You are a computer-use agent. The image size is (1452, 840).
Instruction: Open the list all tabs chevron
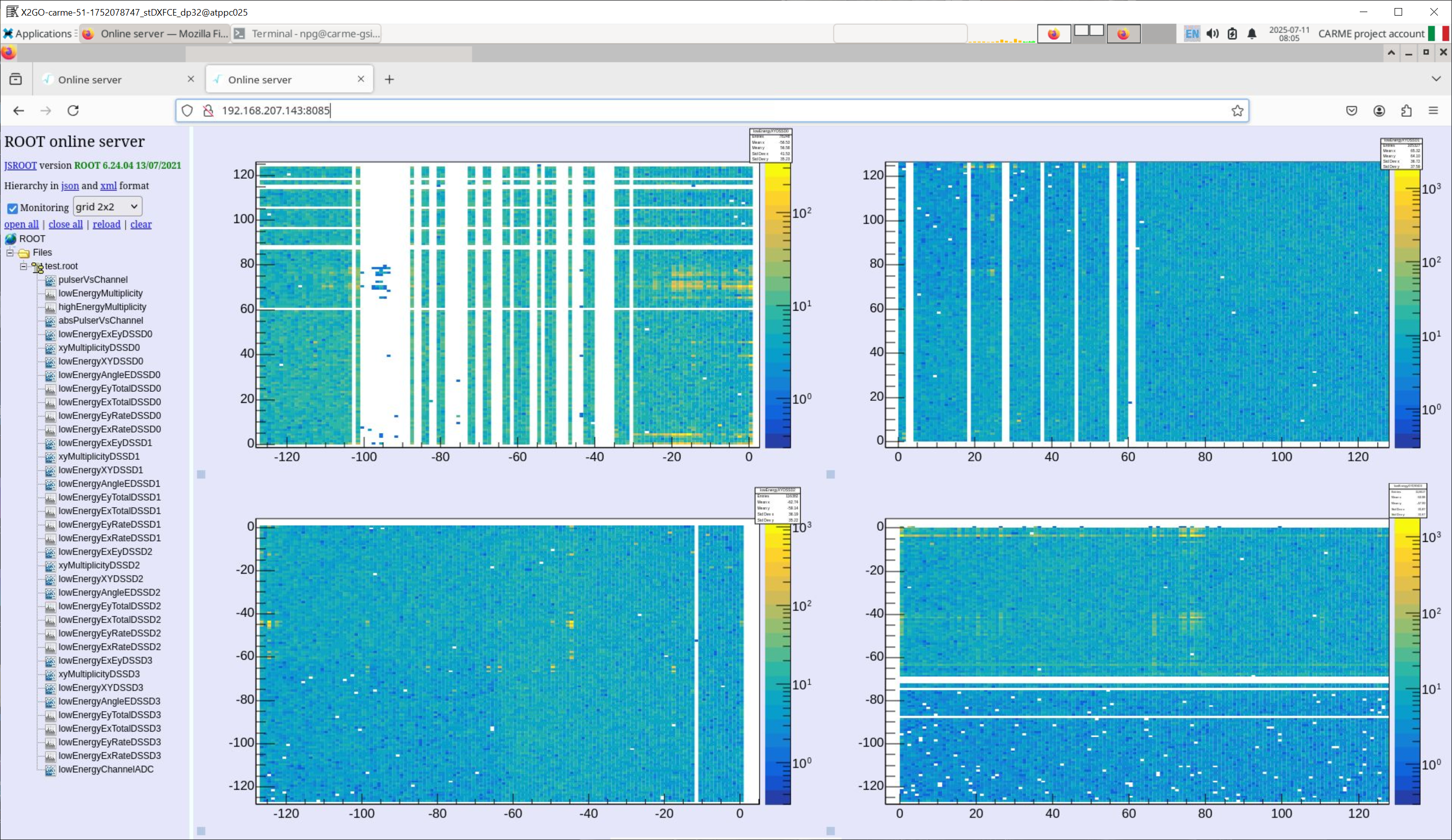tap(1436, 79)
